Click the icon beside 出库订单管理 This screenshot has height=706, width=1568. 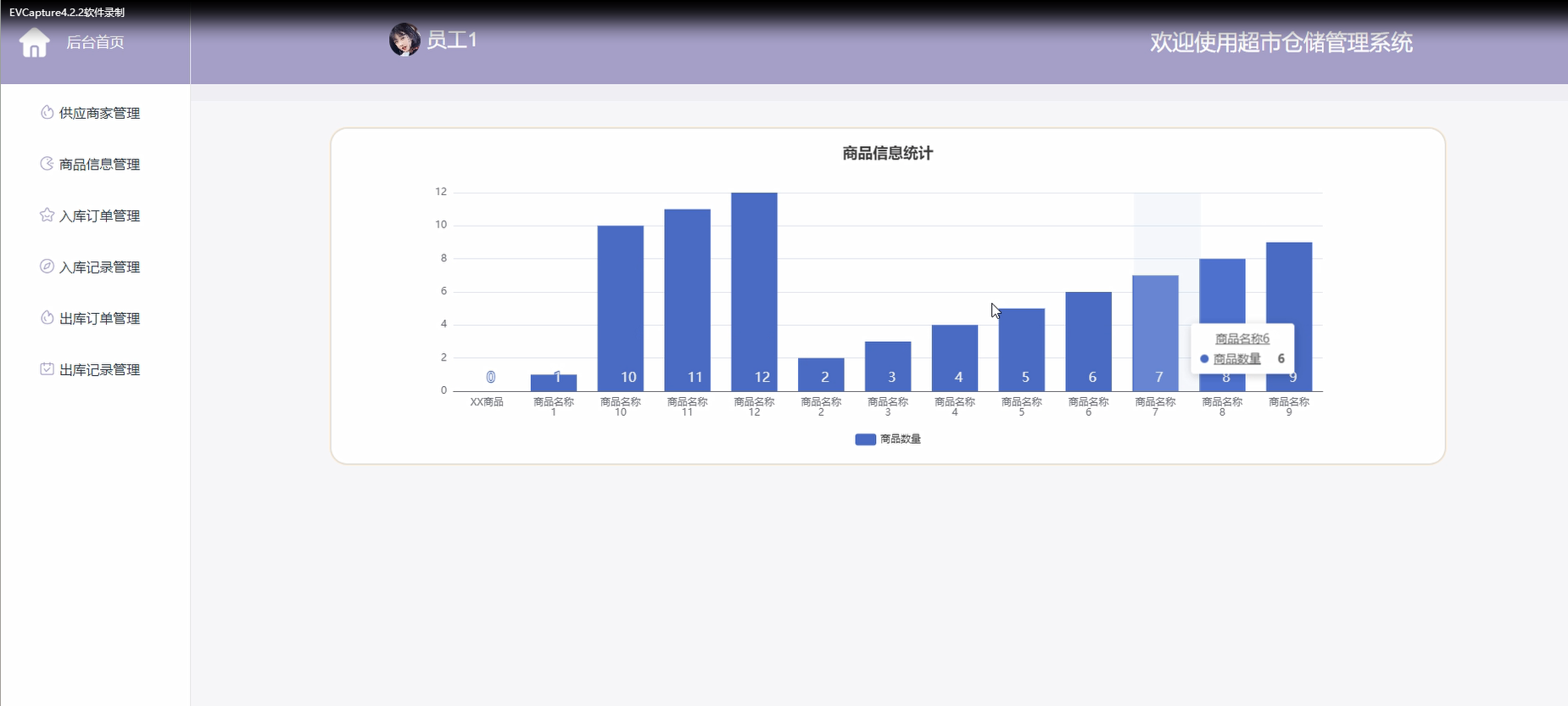pos(47,317)
